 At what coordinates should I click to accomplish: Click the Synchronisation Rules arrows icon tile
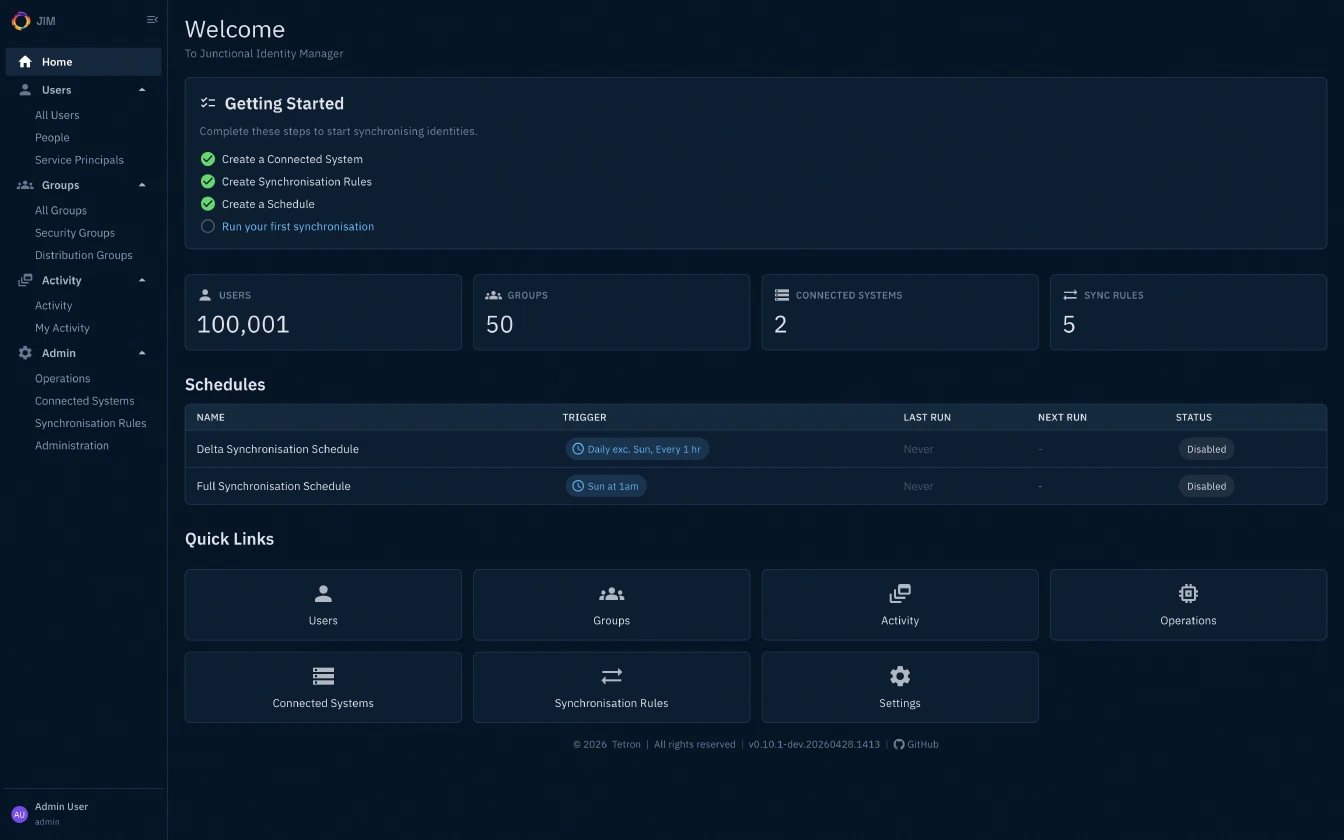click(x=611, y=676)
